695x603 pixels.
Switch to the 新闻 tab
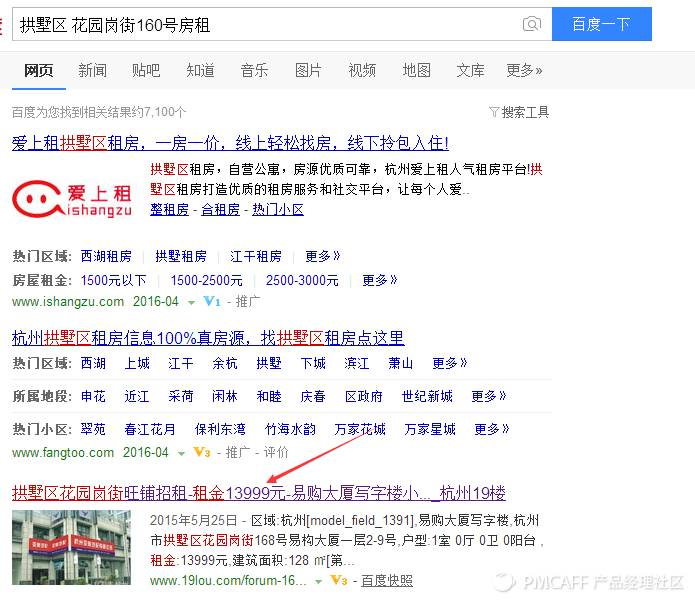point(93,70)
